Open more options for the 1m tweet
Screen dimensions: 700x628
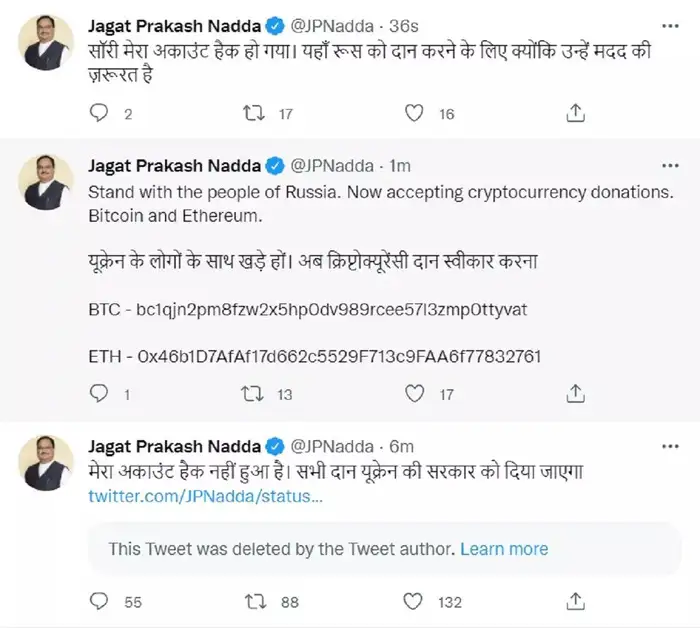coord(667,165)
